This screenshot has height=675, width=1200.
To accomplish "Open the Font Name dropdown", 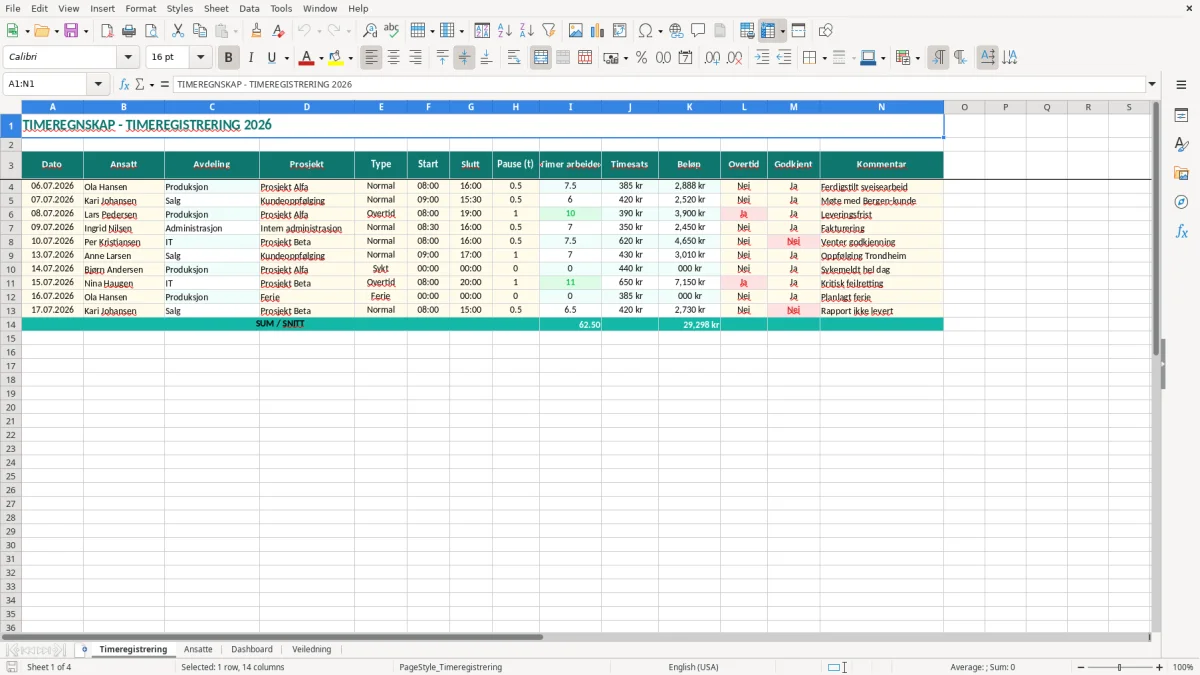I will coord(128,58).
